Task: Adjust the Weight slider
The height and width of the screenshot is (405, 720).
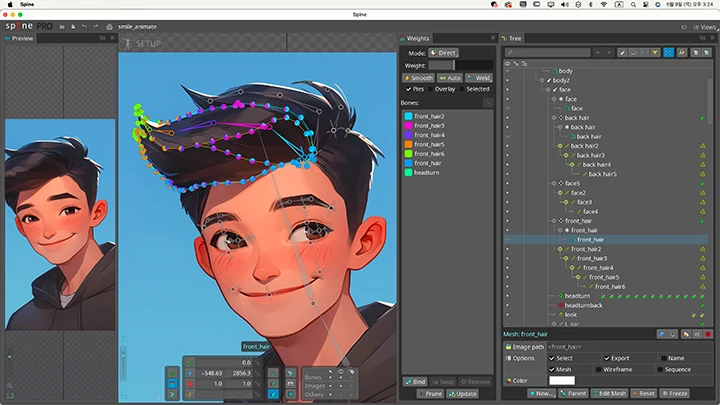Action: (x=461, y=65)
